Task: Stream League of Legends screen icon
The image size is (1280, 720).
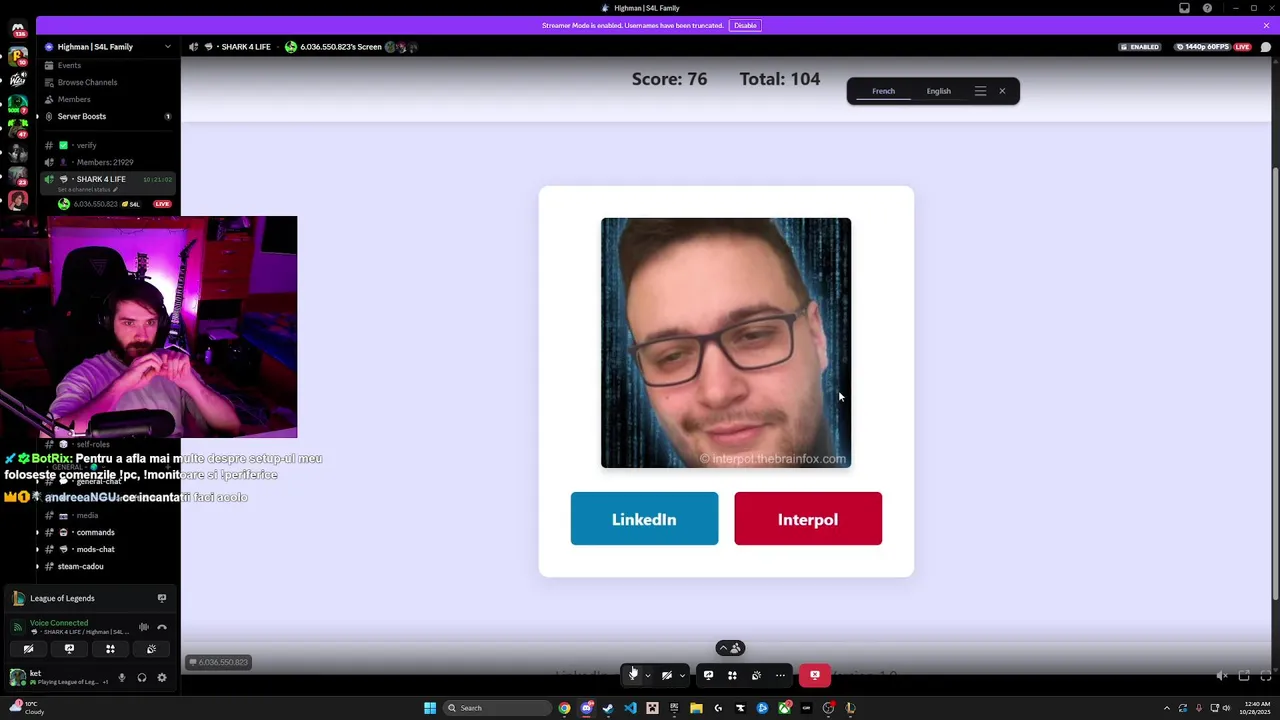Action: [161, 598]
